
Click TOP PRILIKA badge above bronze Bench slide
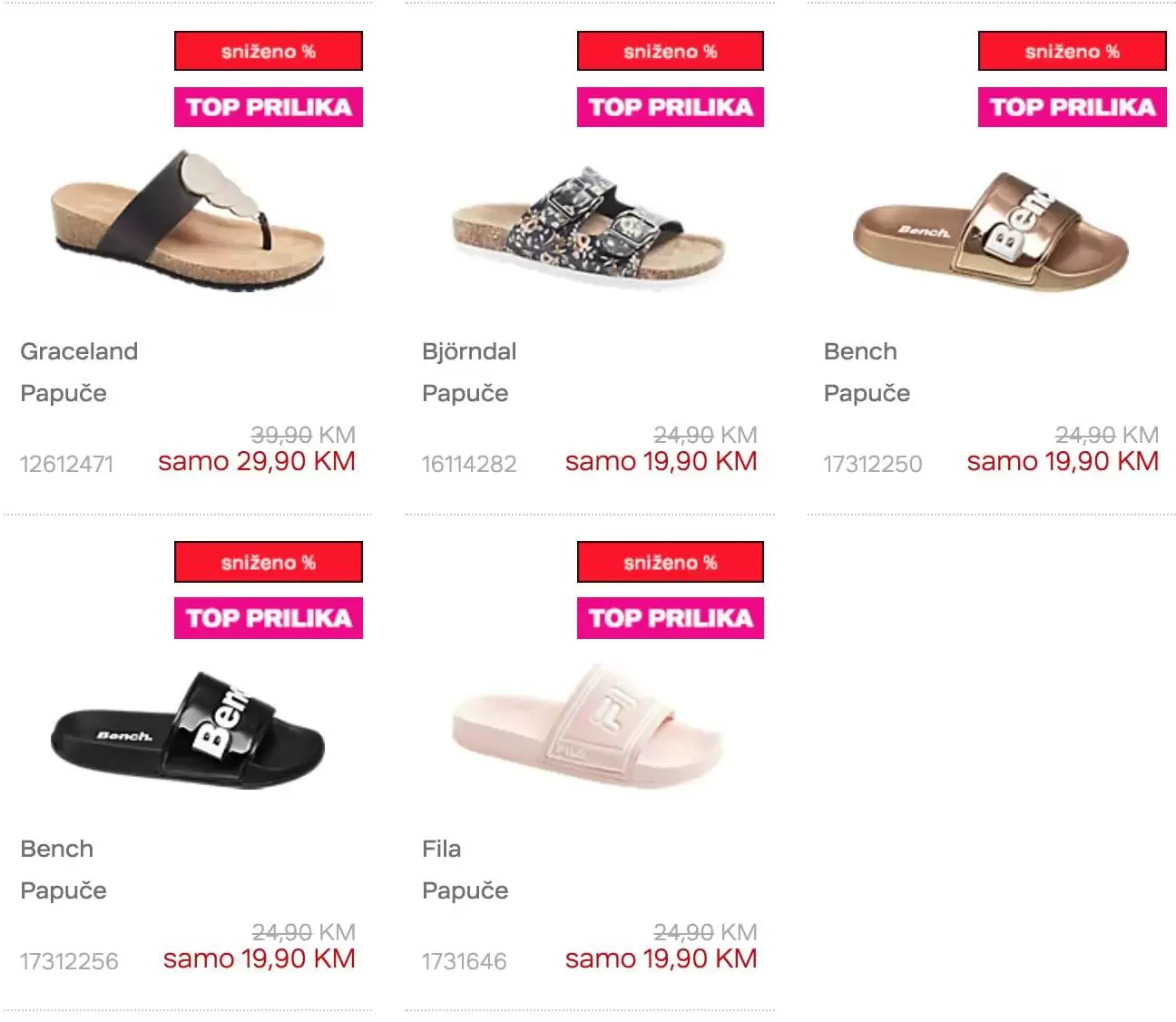(x=1073, y=107)
